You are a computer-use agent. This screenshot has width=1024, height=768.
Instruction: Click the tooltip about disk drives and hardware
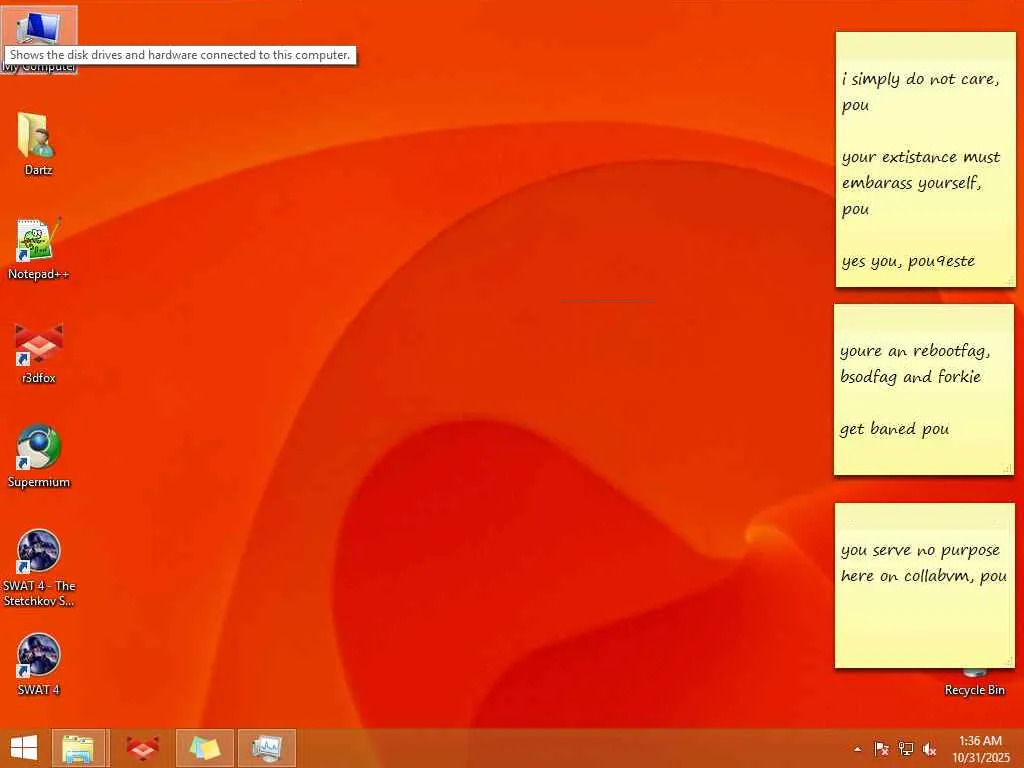tap(180, 55)
